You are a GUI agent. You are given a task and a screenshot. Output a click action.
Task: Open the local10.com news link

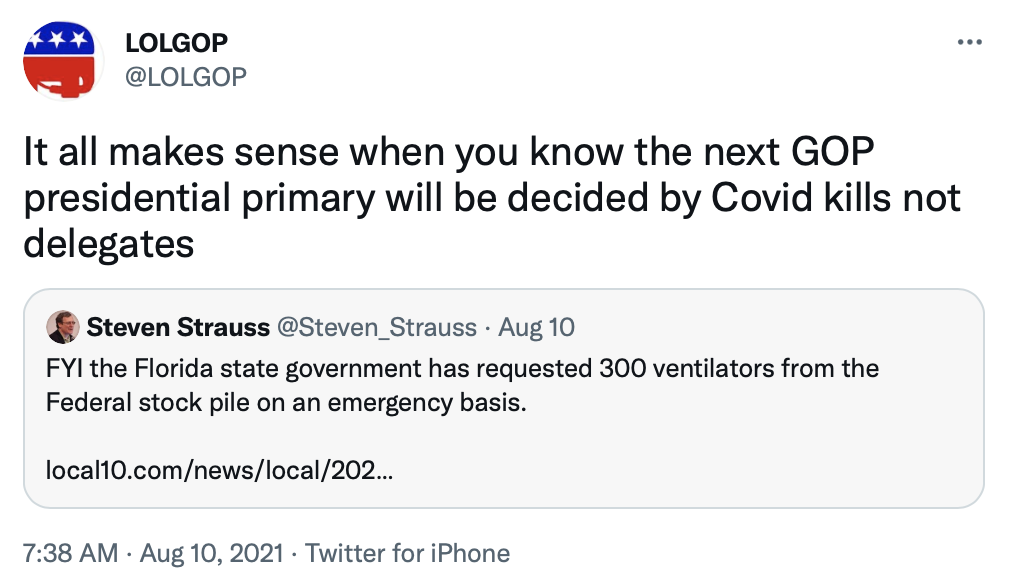coord(219,469)
